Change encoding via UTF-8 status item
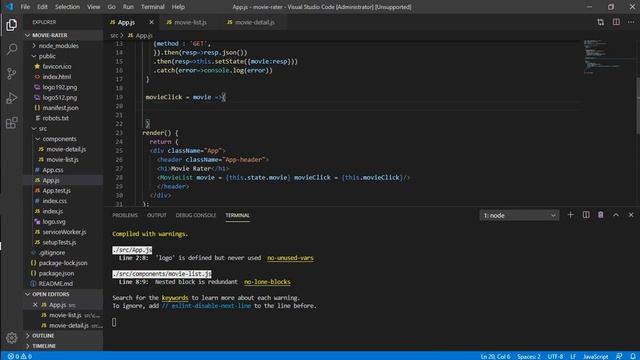Screen dimensions: 640x360 (x=555, y=356)
